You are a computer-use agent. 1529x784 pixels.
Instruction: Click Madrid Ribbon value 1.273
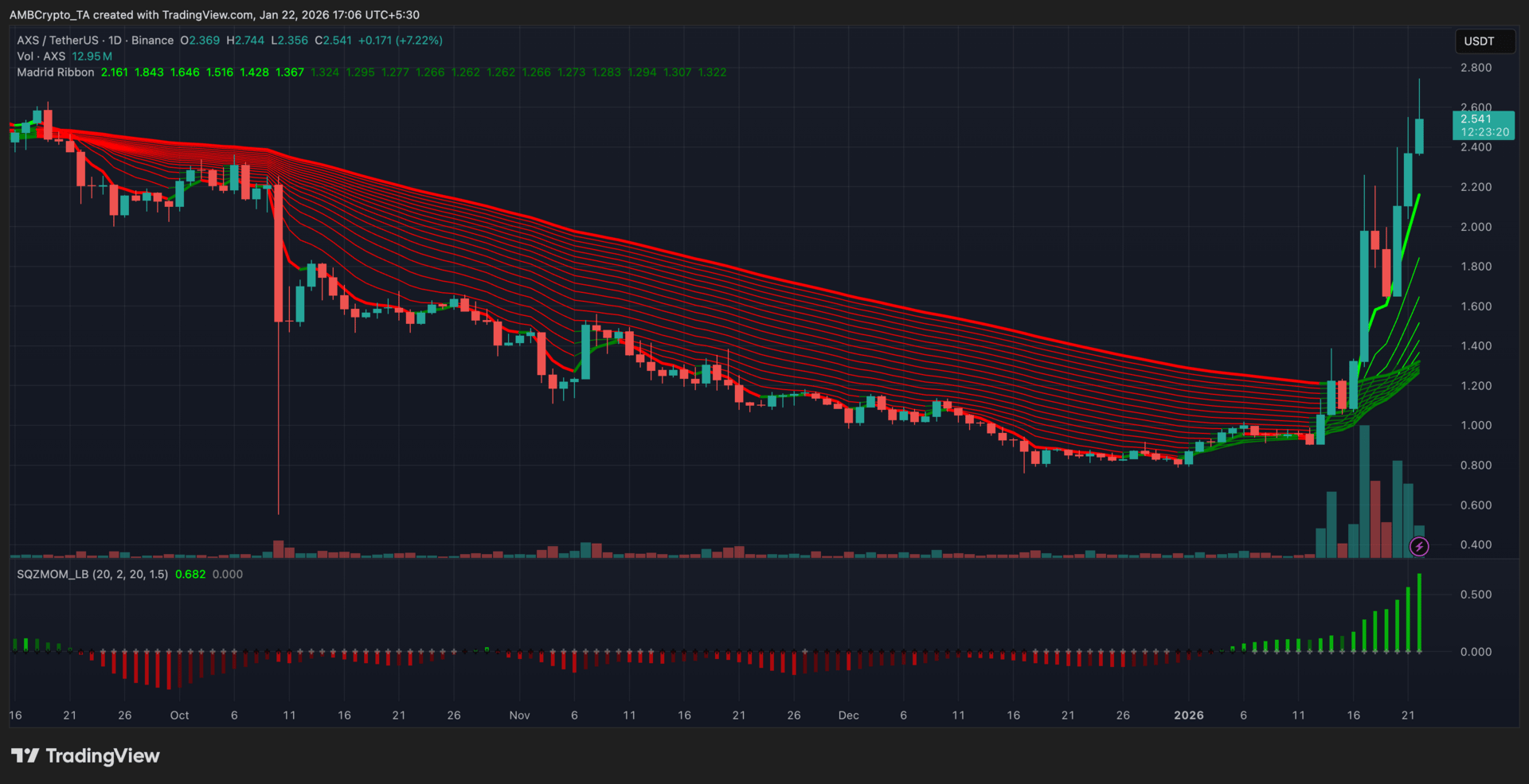[571, 72]
